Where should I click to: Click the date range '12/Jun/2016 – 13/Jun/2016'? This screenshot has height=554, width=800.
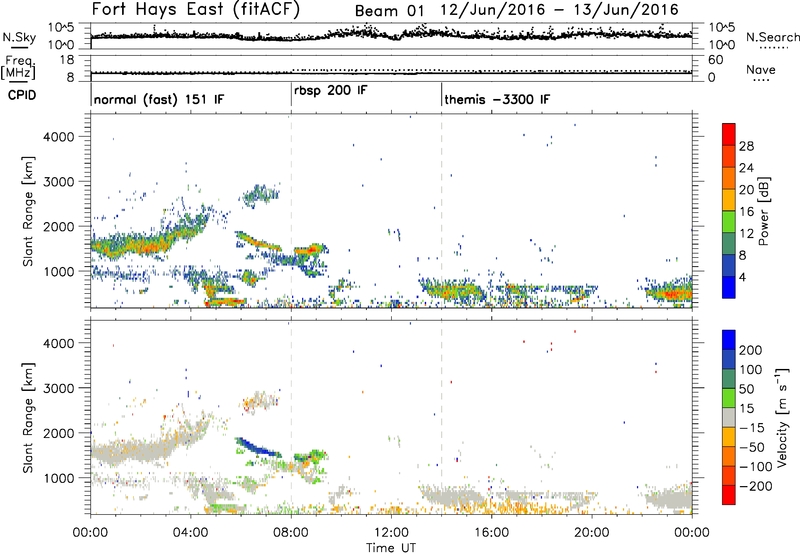pos(560,10)
